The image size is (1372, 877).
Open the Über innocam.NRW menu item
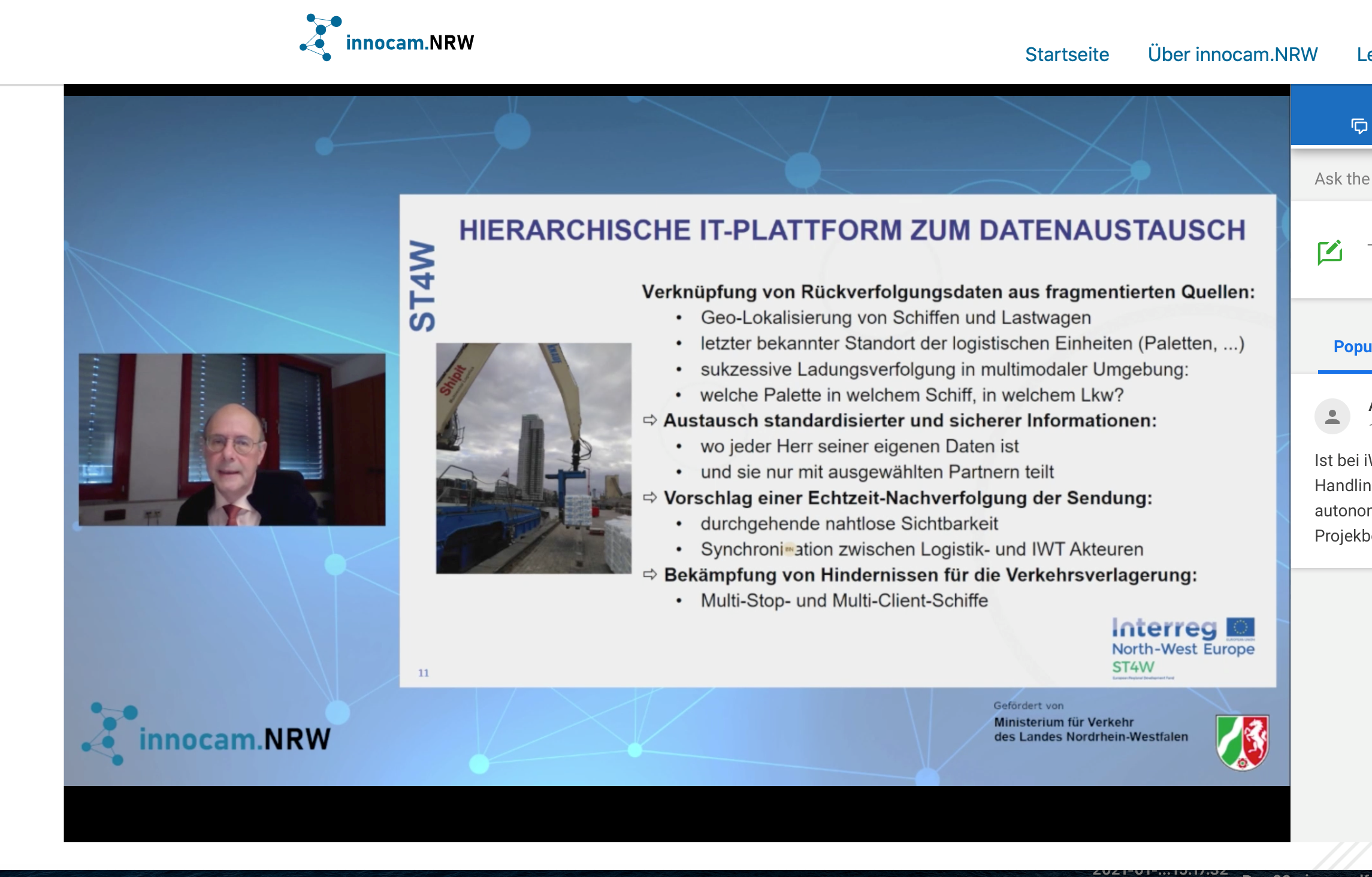tap(1232, 55)
